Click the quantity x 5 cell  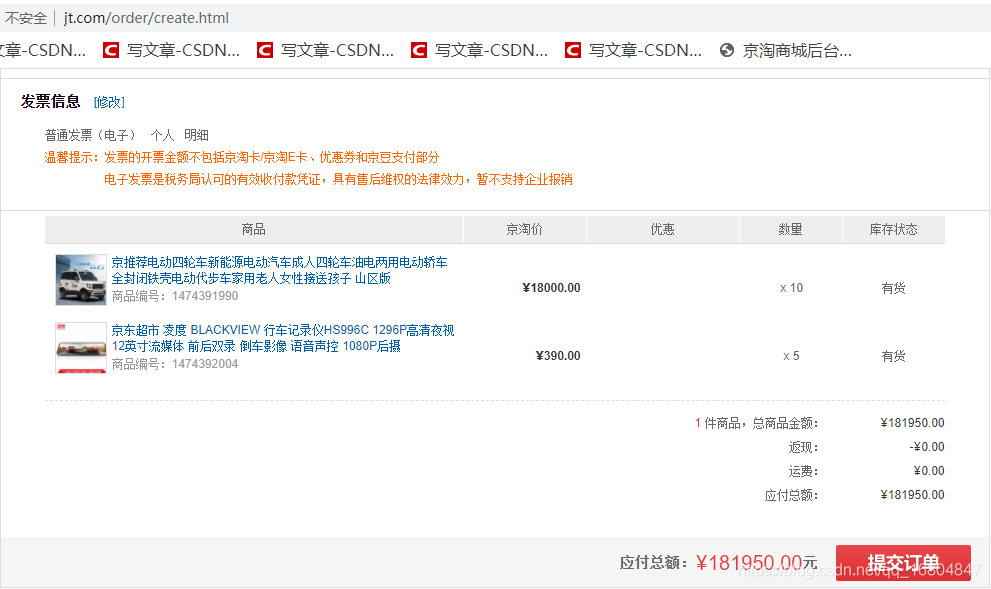[x=791, y=356]
